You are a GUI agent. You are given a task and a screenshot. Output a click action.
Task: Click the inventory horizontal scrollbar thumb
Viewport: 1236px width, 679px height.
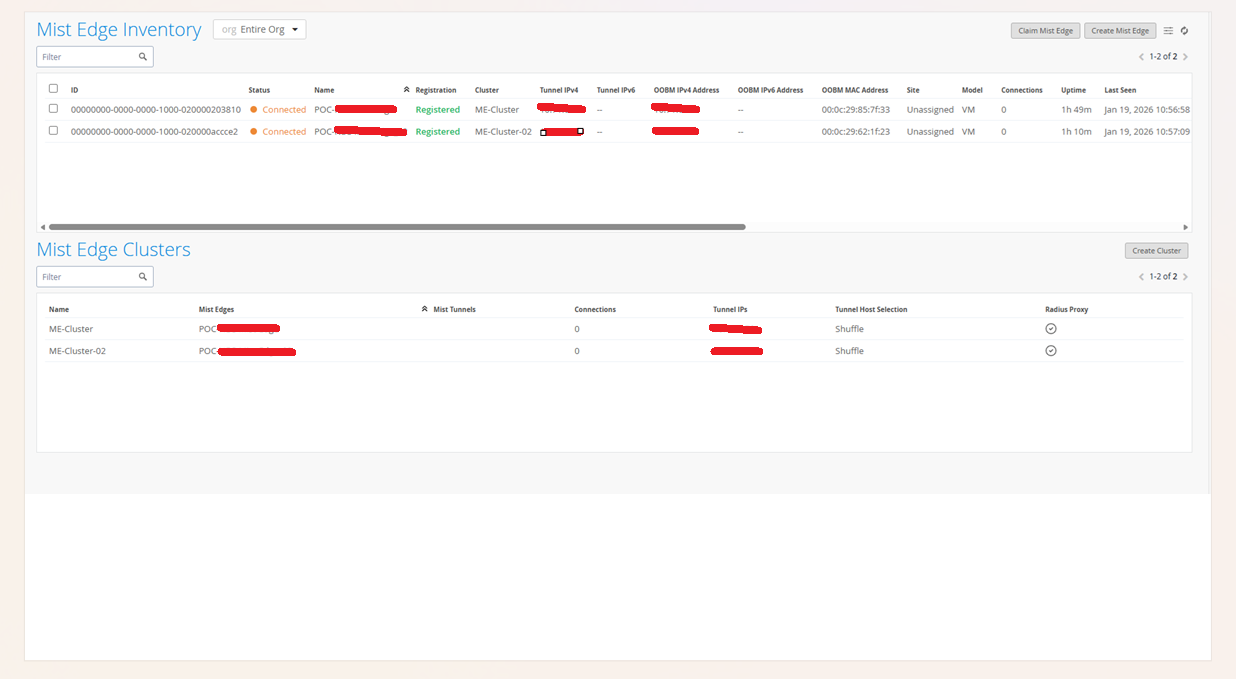397,227
